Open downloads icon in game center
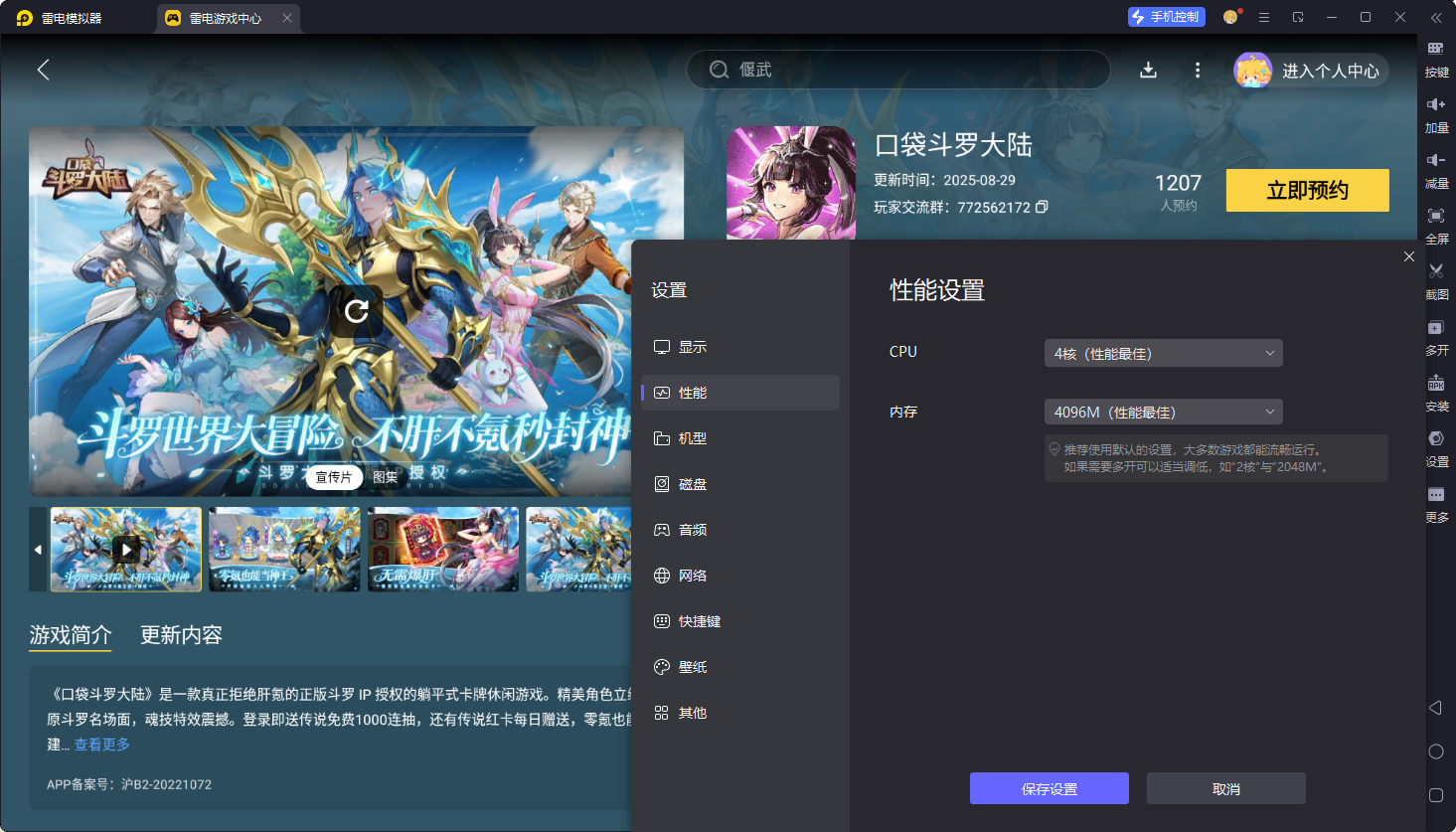The height and width of the screenshot is (832, 1456). click(x=1148, y=70)
